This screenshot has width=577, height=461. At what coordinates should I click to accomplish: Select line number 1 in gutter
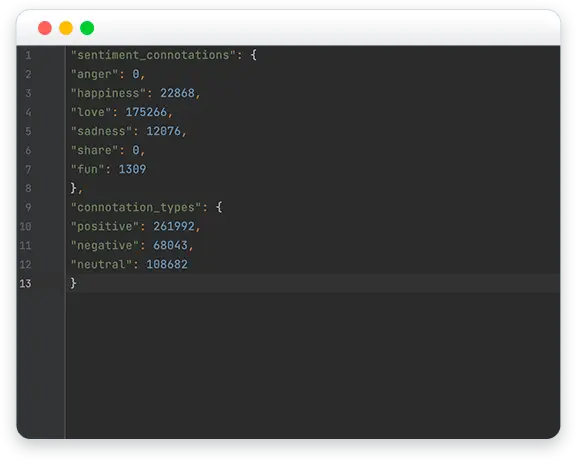coord(28,55)
